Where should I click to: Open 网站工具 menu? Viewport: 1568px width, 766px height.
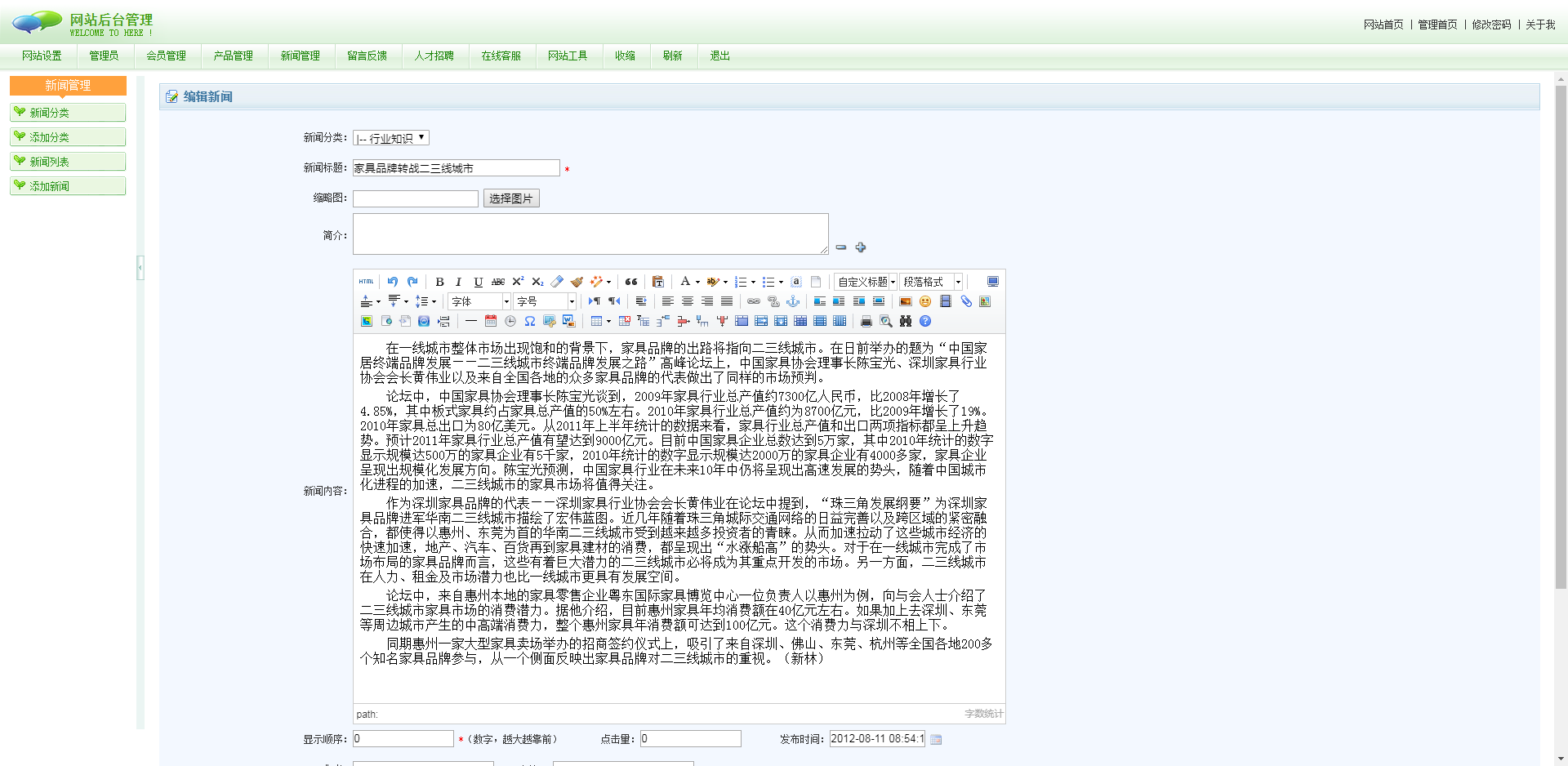568,56
